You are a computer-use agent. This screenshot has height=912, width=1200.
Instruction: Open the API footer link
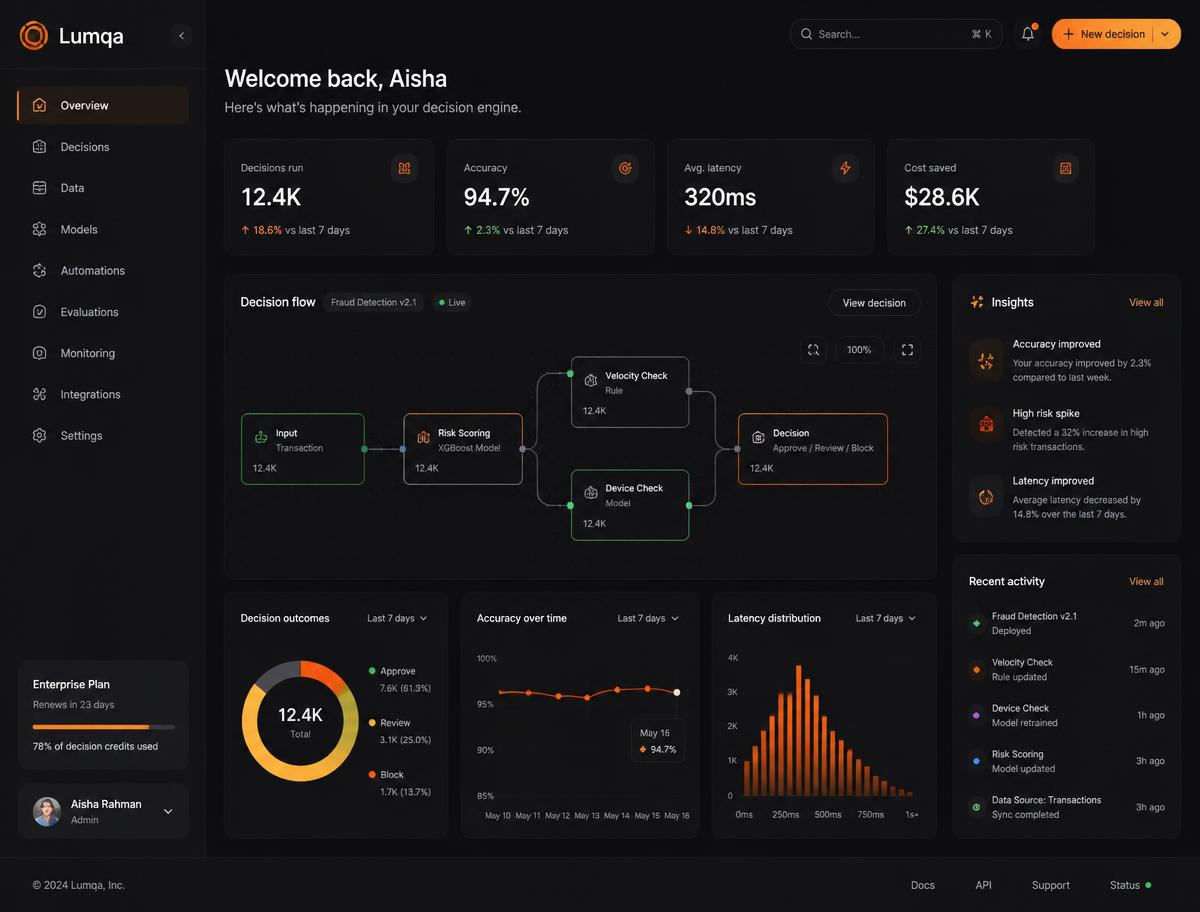pos(984,885)
